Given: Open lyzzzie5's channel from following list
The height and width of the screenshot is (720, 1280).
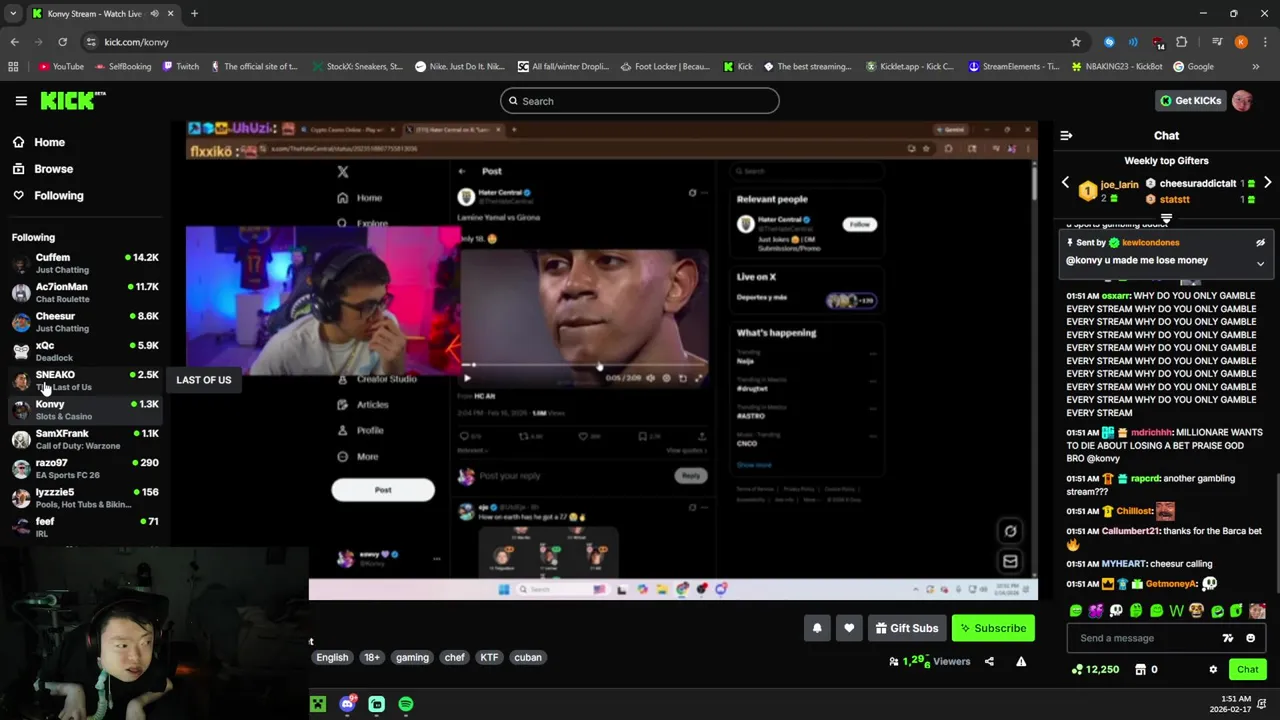Looking at the screenshot, I should coord(85,498).
